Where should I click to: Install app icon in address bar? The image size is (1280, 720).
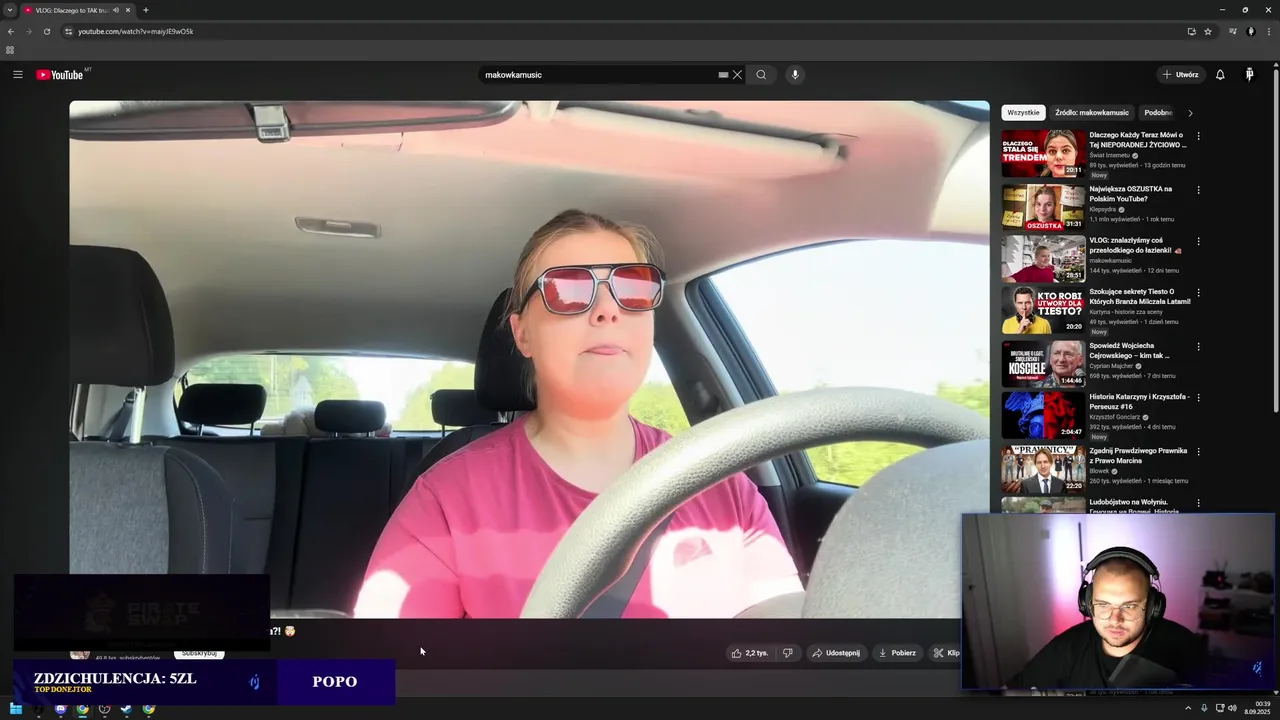click(x=1191, y=31)
